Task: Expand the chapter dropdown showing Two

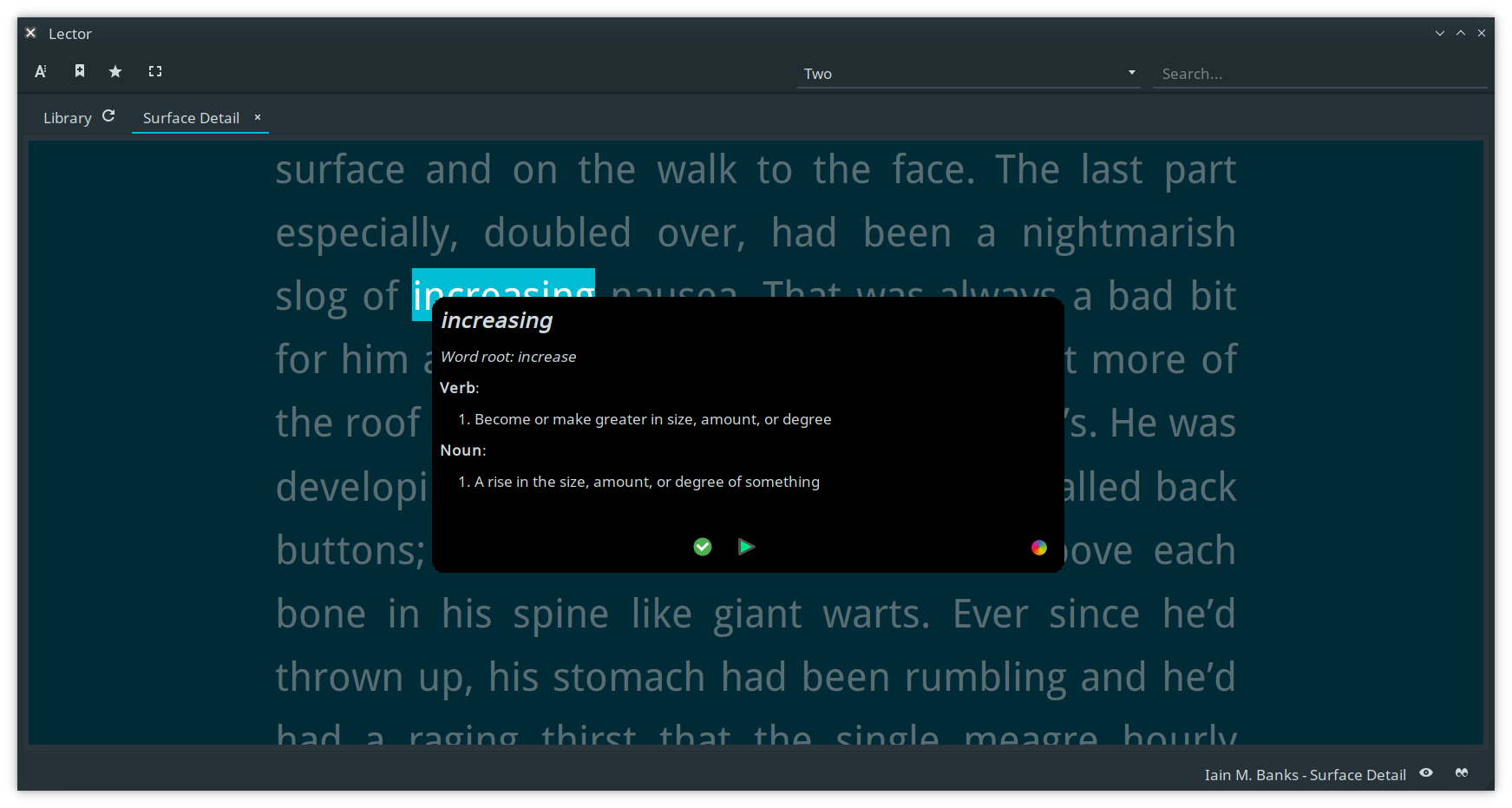Action: (968, 74)
